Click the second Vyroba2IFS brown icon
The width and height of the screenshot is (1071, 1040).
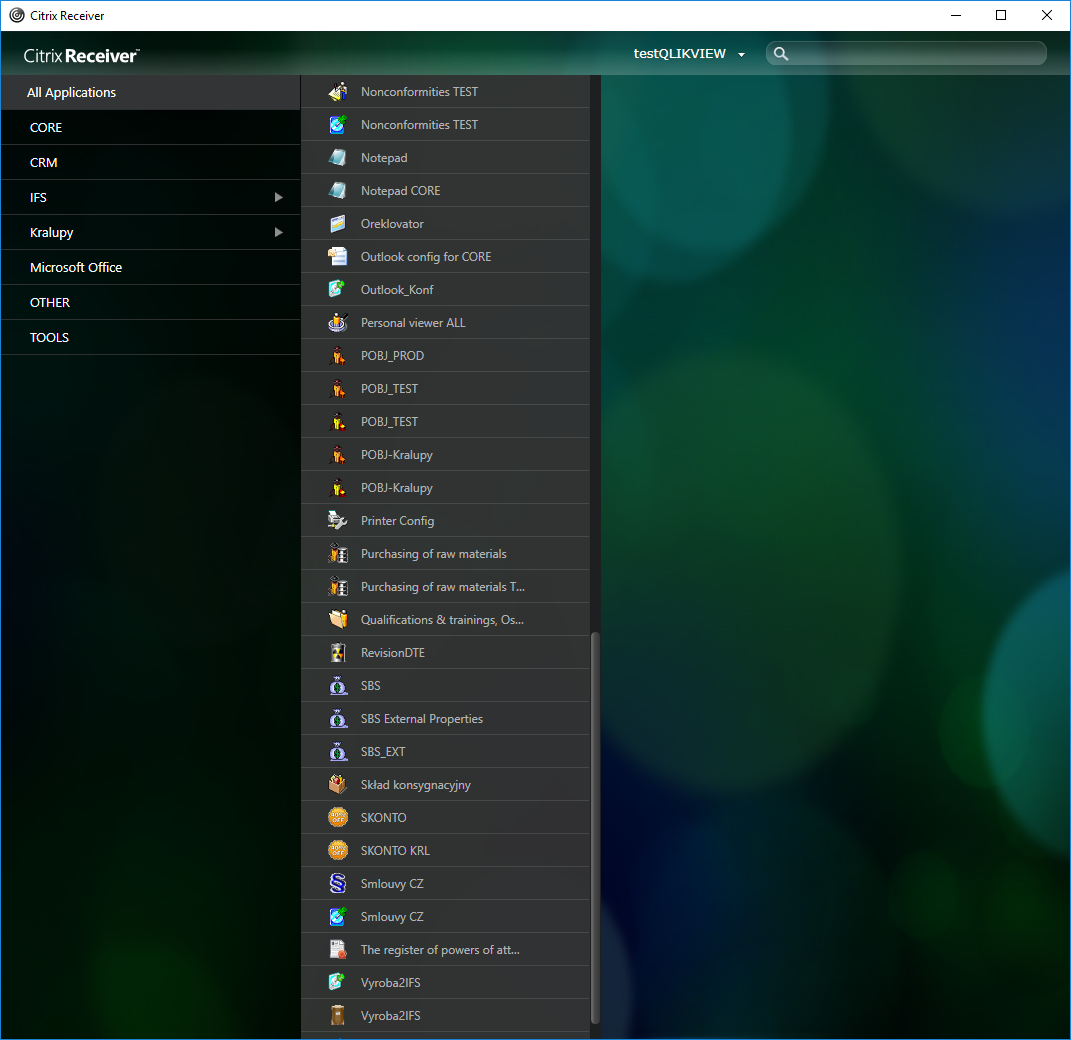[x=337, y=1015]
